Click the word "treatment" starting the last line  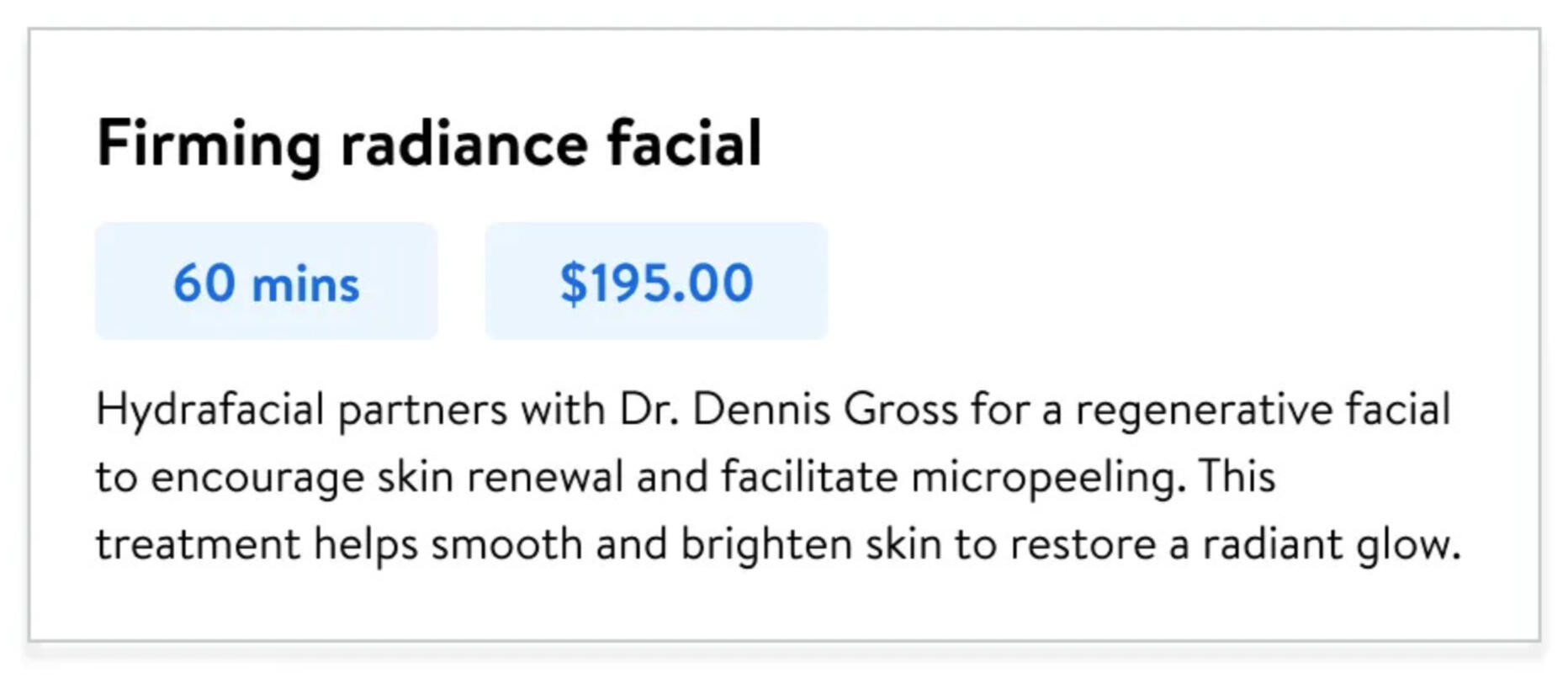coord(198,545)
